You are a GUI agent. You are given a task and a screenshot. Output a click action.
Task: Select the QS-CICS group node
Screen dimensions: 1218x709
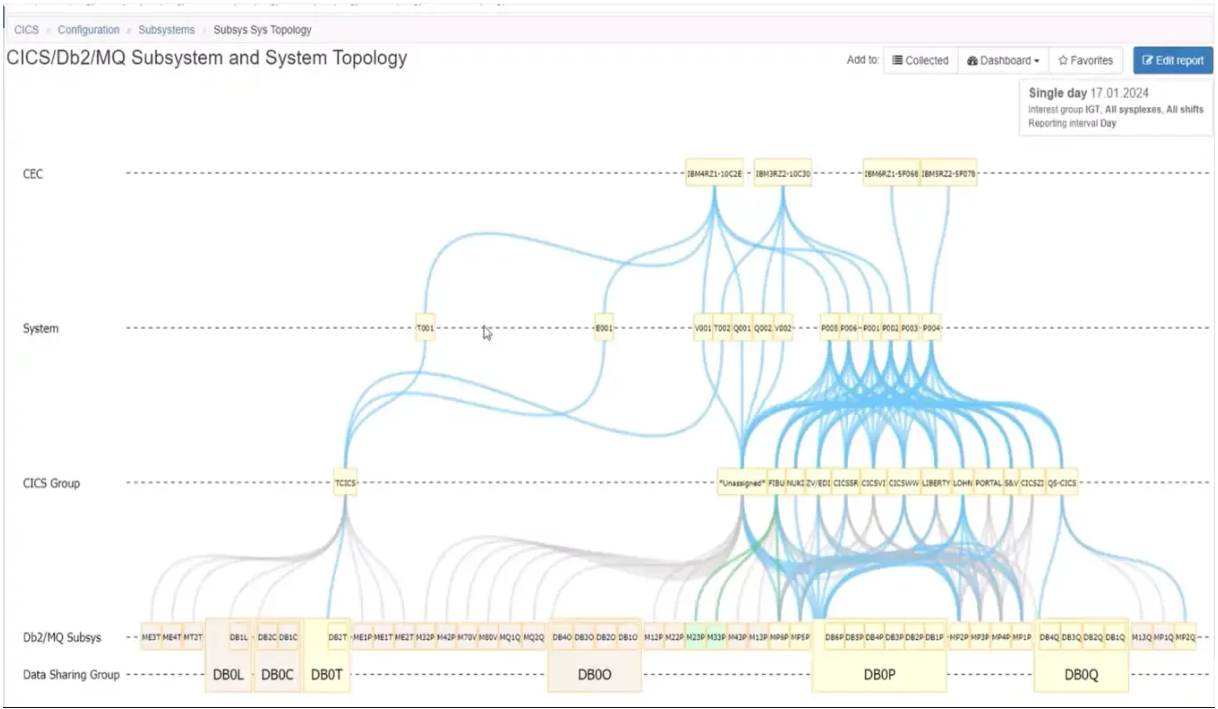tap(1062, 483)
